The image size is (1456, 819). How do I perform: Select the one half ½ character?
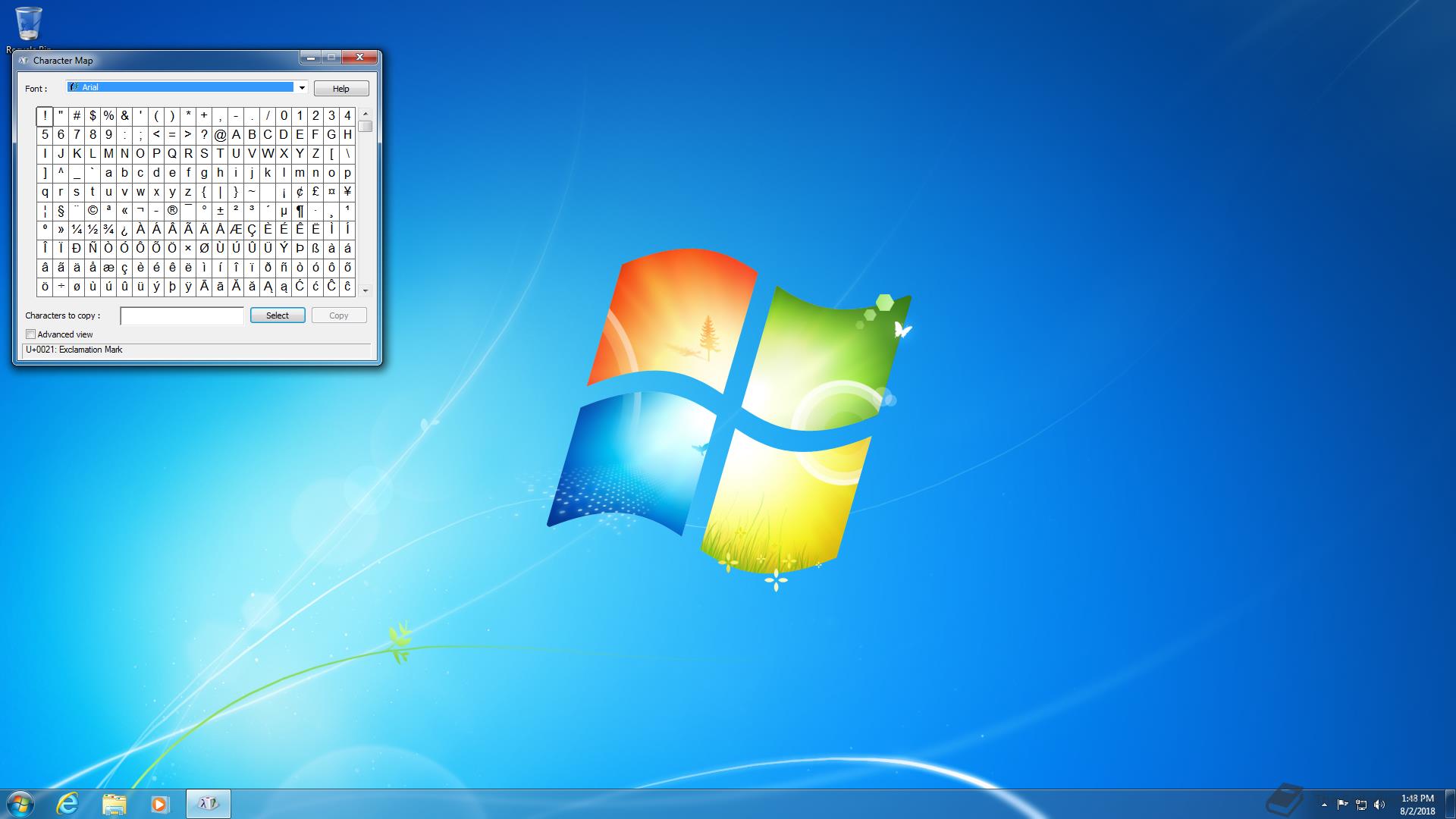(x=93, y=230)
